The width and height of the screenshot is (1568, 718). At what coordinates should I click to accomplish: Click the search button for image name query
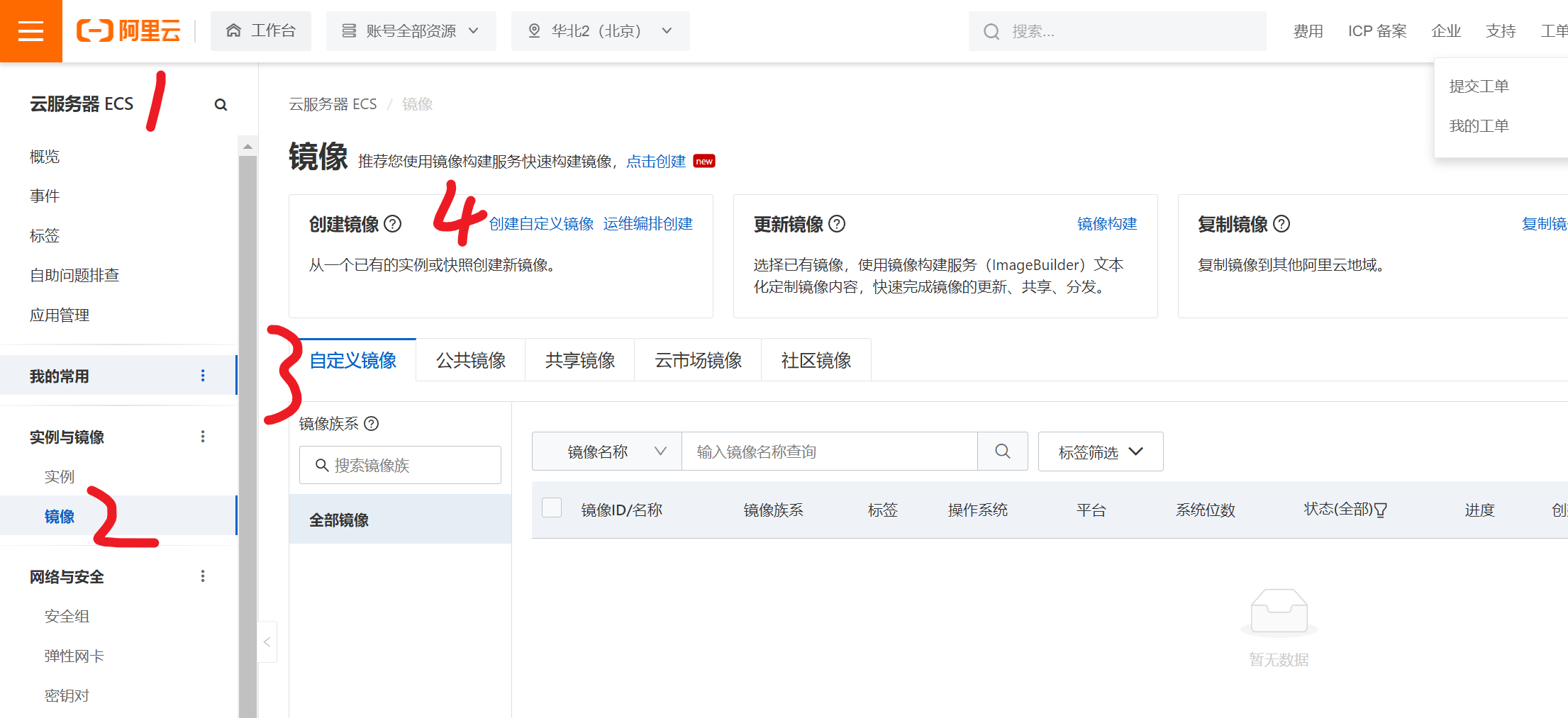pos(1002,451)
